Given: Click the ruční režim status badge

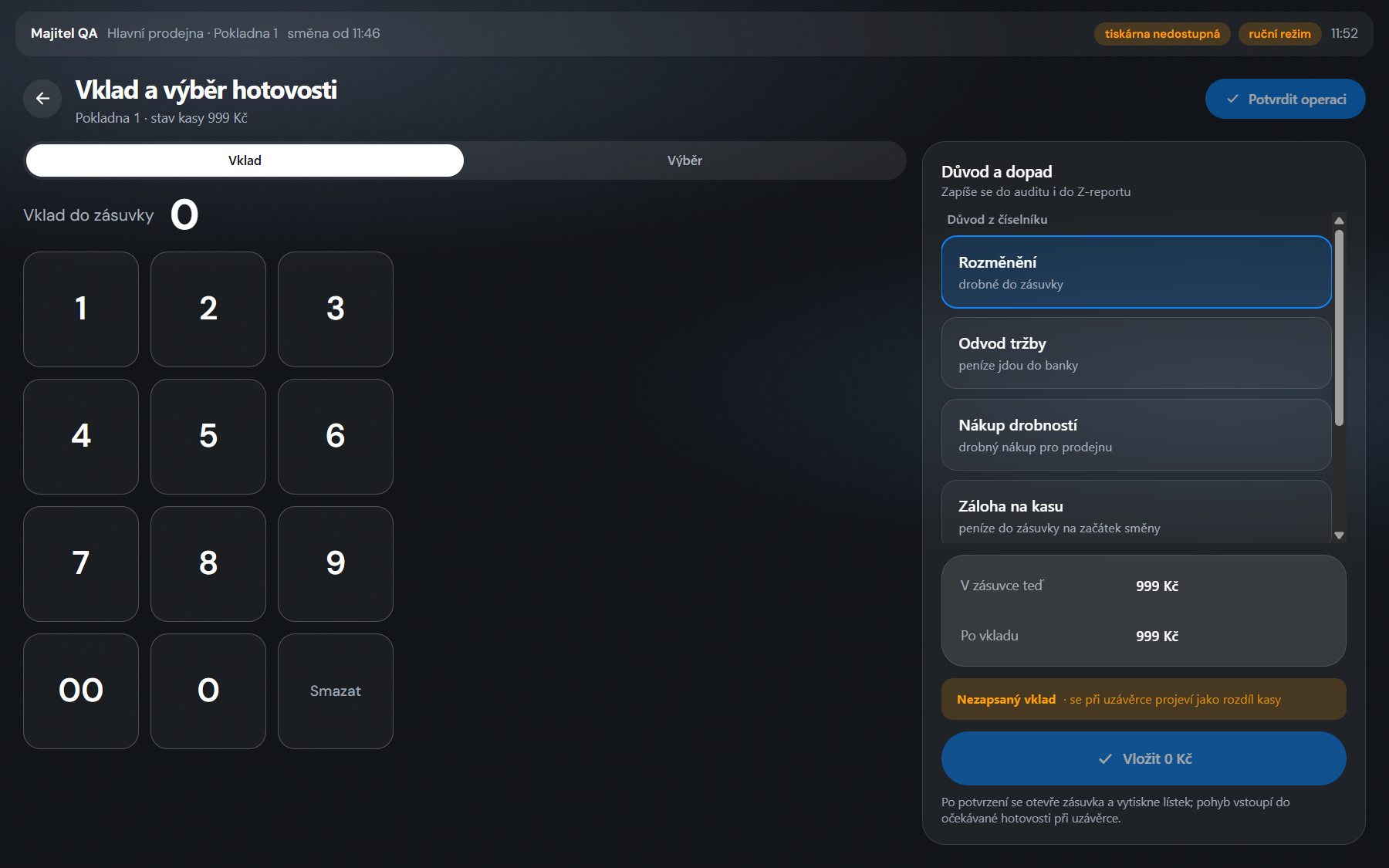Looking at the screenshot, I should (1279, 34).
